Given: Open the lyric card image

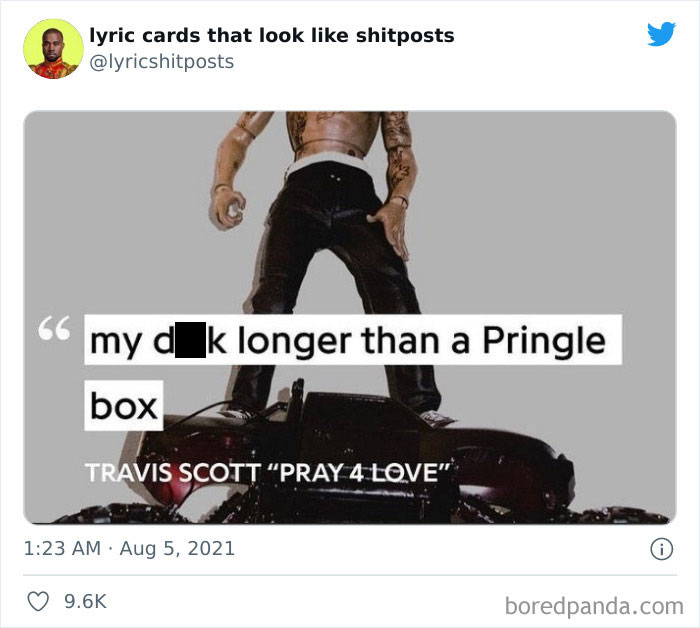Looking at the screenshot, I should pos(350,317).
